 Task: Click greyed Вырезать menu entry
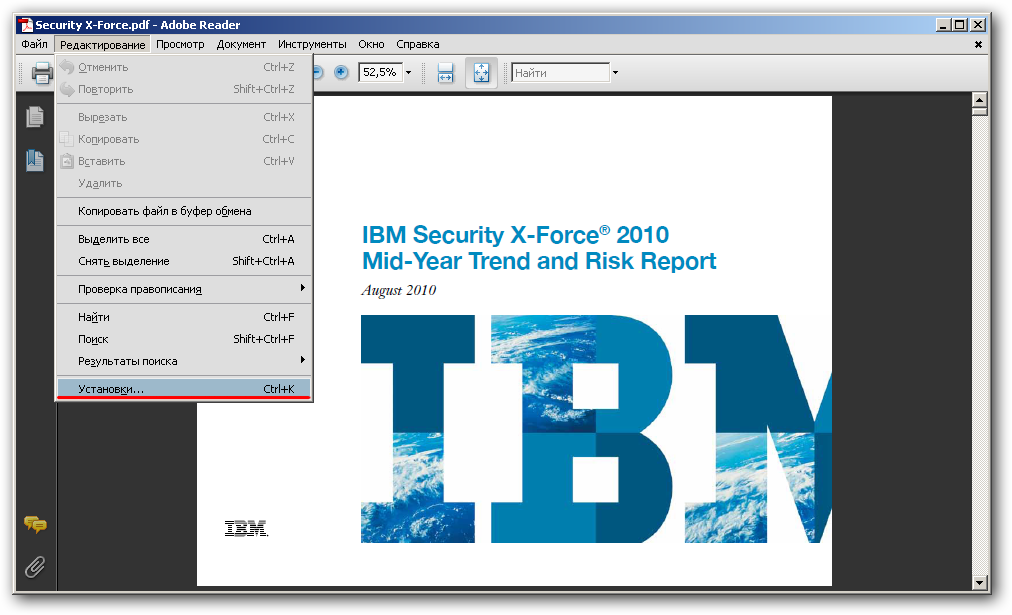(x=184, y=117)
